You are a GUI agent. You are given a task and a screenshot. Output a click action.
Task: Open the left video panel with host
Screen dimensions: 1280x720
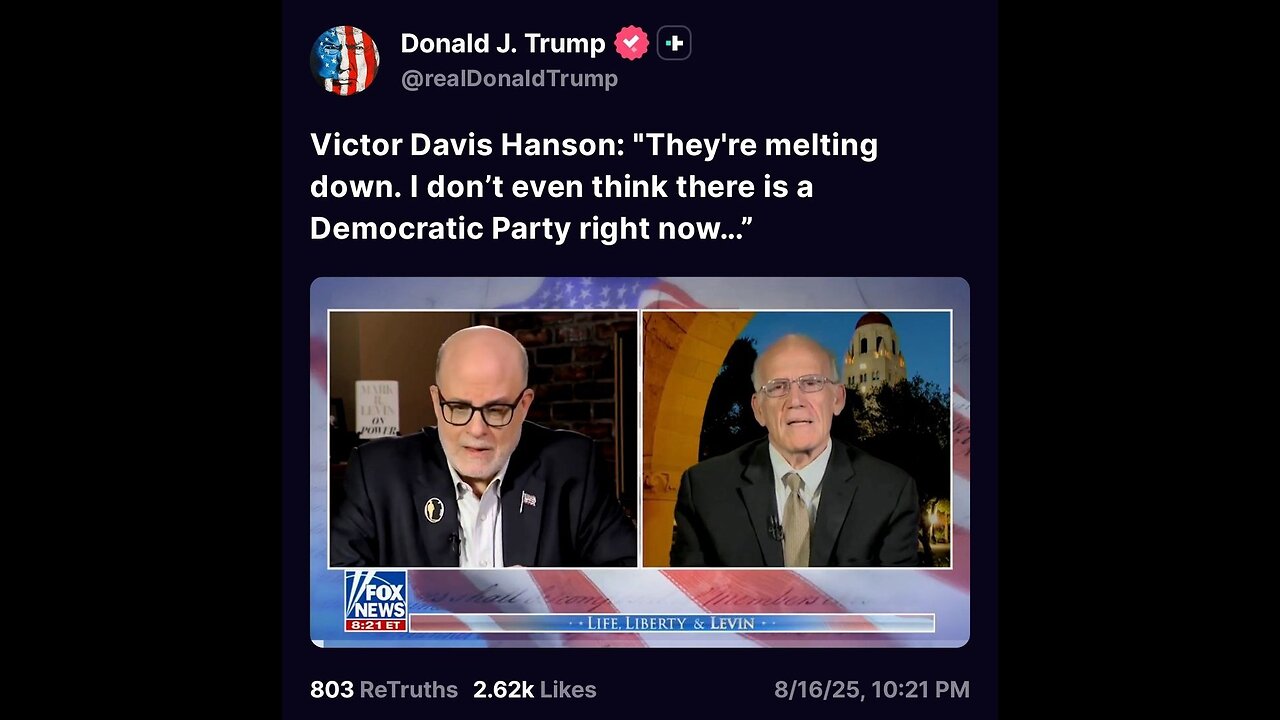pos(483,439)
